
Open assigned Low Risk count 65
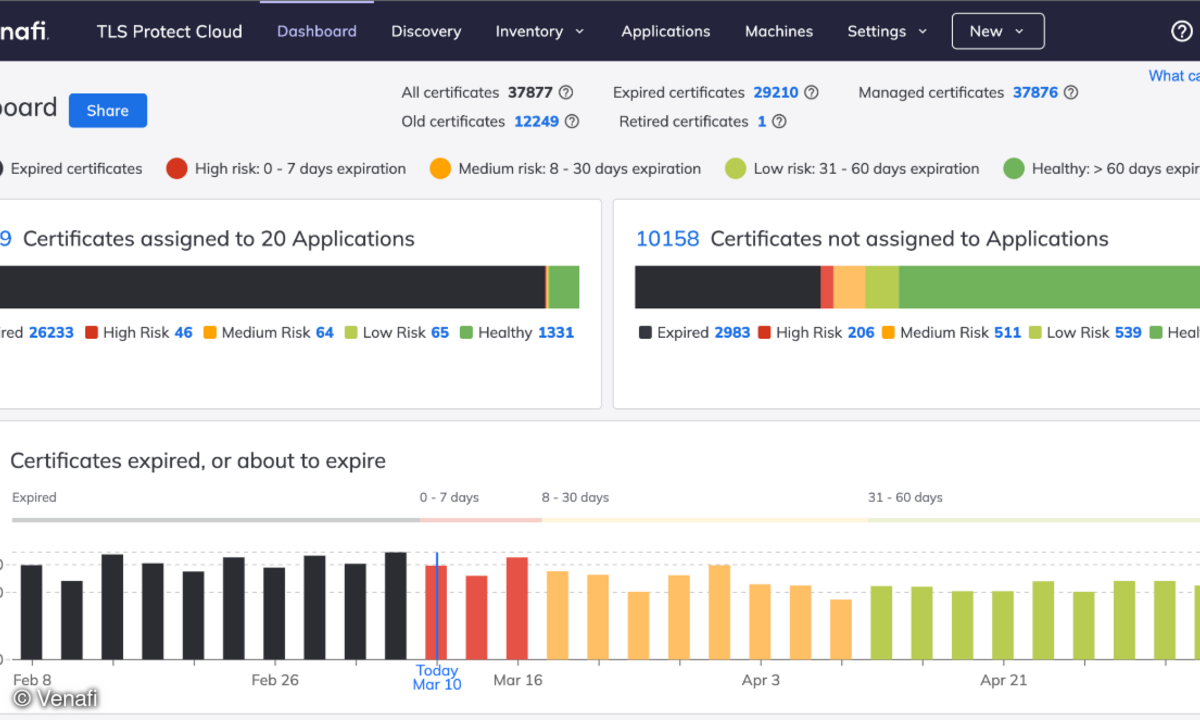tap(440, 332)
